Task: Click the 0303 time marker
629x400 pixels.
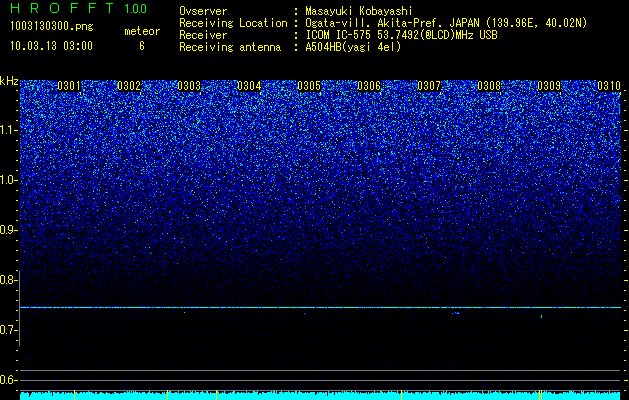Action: [x=189, y=85]
